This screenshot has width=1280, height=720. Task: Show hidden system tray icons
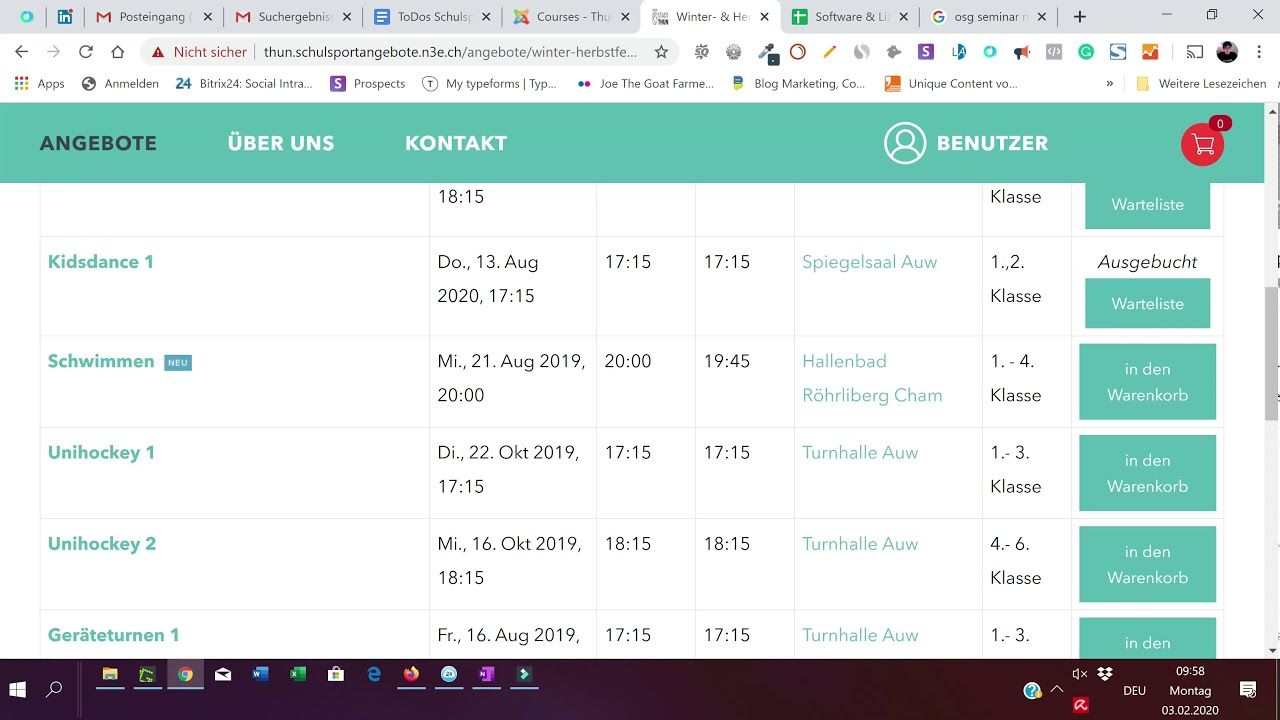click(1057, 690)
